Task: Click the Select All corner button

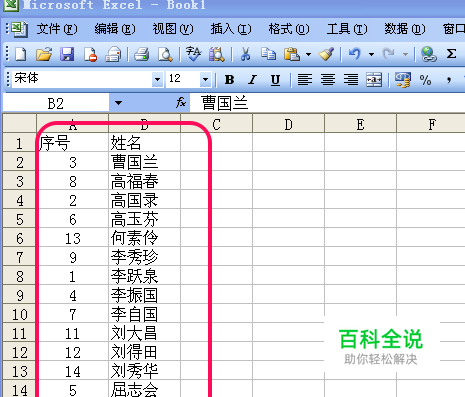Action: pos(19,123)
